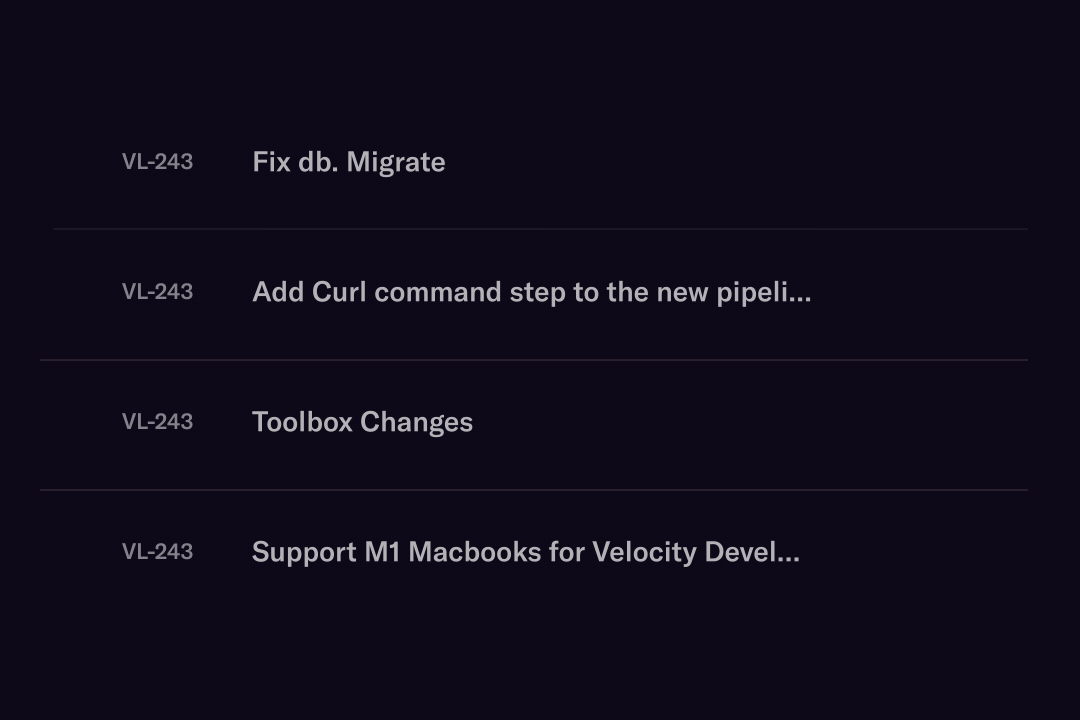Open the "Fix db. Migrate" issue
This screenshot has width=1080, height=720.
(x=348, y=162)
